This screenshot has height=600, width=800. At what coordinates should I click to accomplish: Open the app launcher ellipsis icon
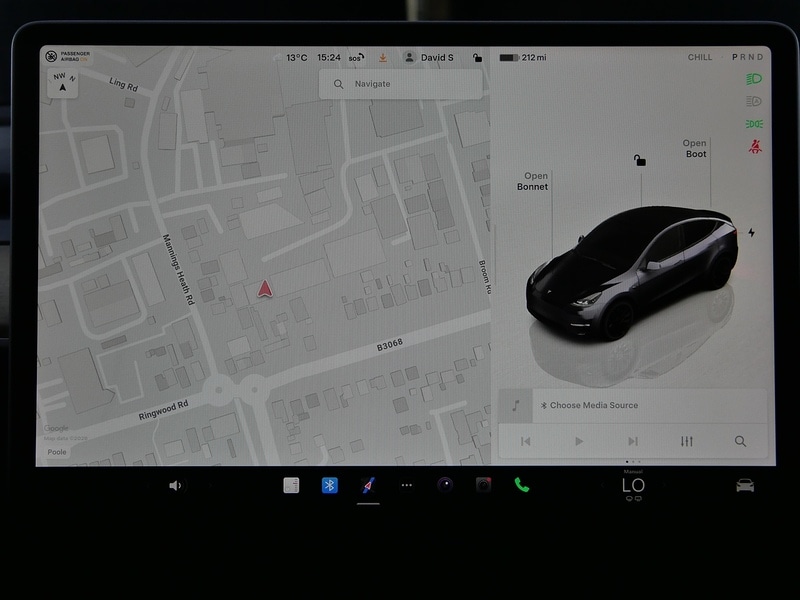[405, 484]
